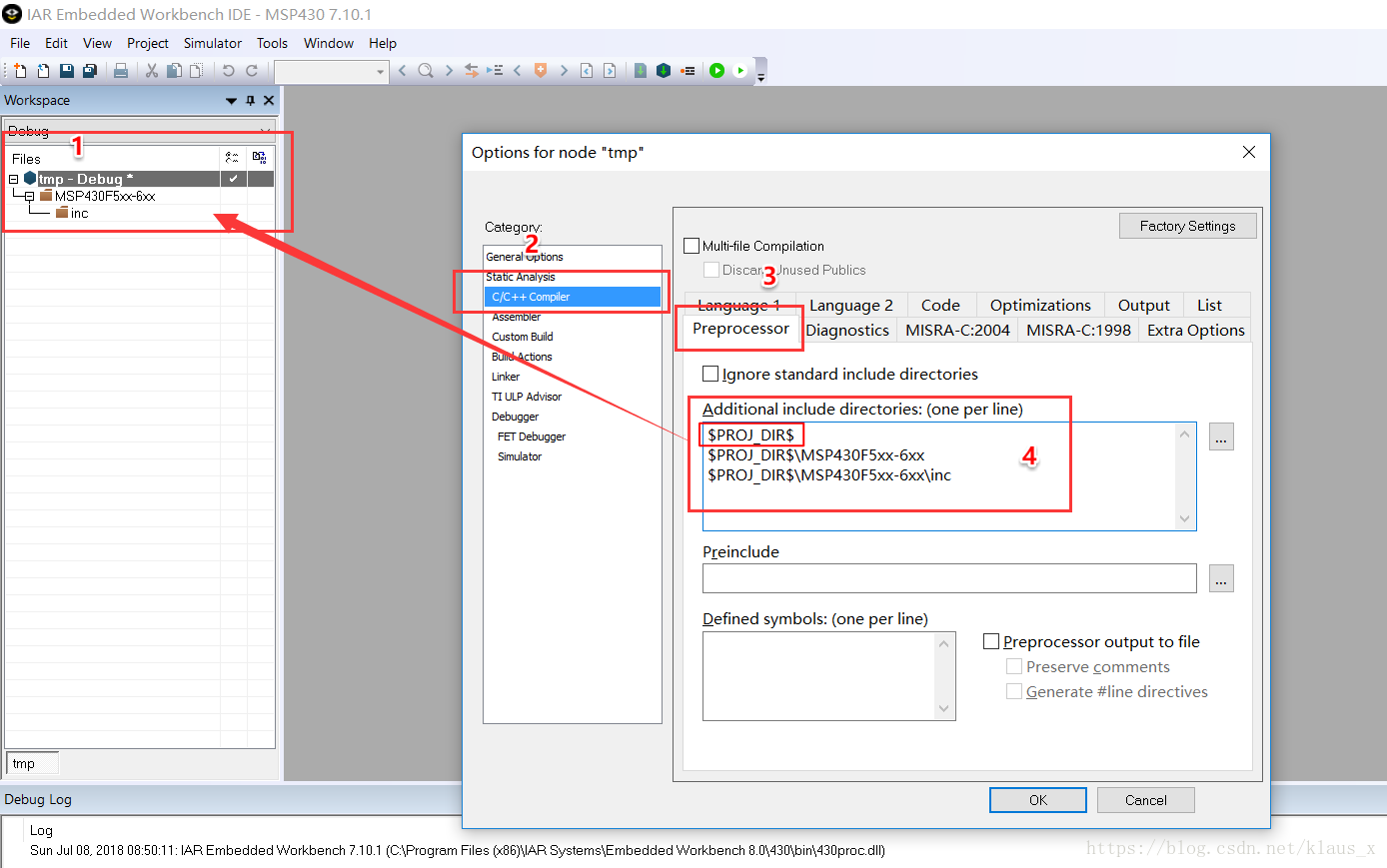
Task: Select the inc folder in workspace tree
Action: click(72, 214)
